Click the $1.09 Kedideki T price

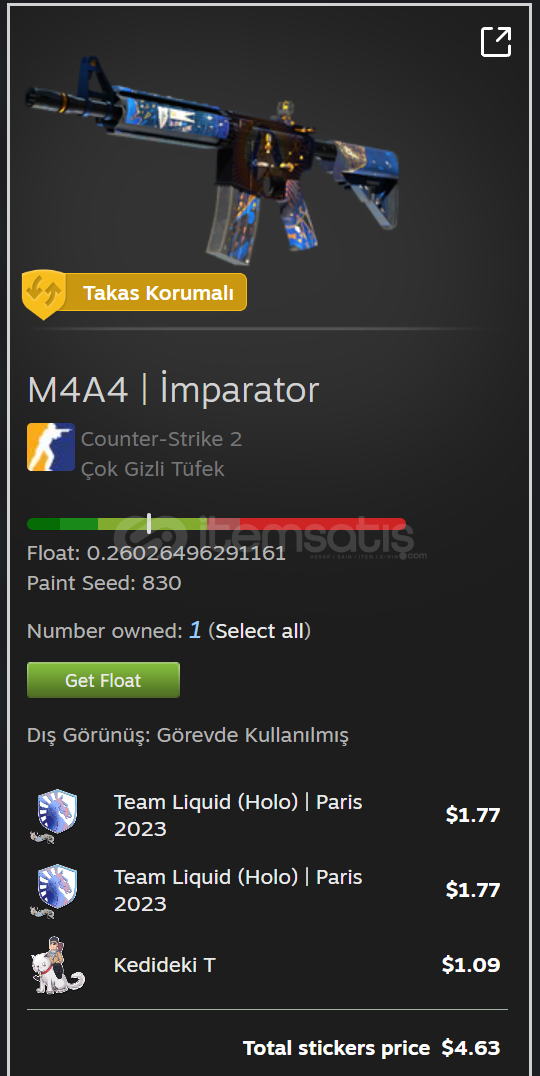pos(471,965)
